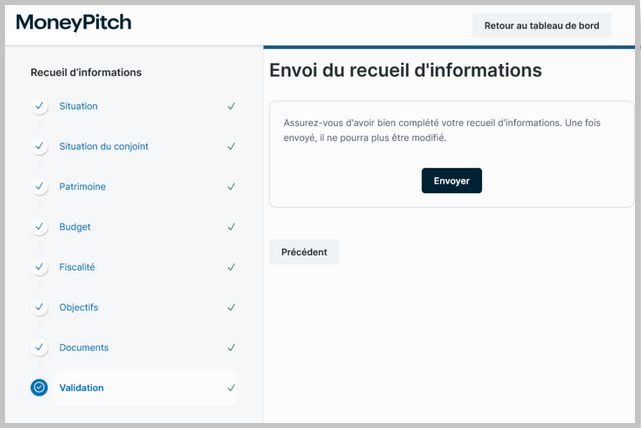641x428 pixels.
Task: Click the Budget step circle icon
Action: [x=39, y=227]
